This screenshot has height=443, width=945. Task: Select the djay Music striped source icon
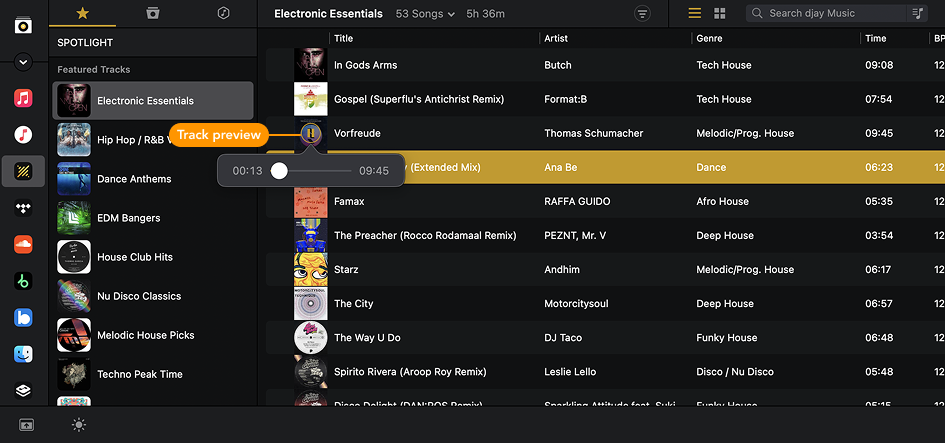tap(24, 171)
